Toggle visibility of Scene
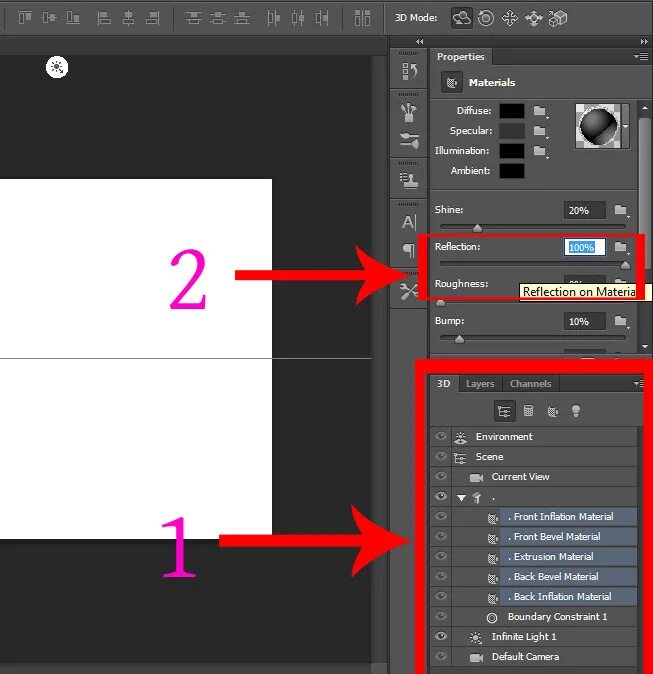The height and width of the screenshot is (674, 653). pos(441,456)
